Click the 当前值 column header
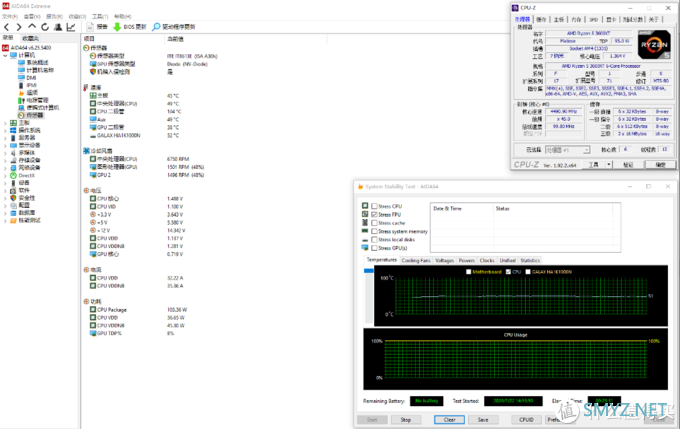This screenshot has height=429, width=680. [175, 39]
